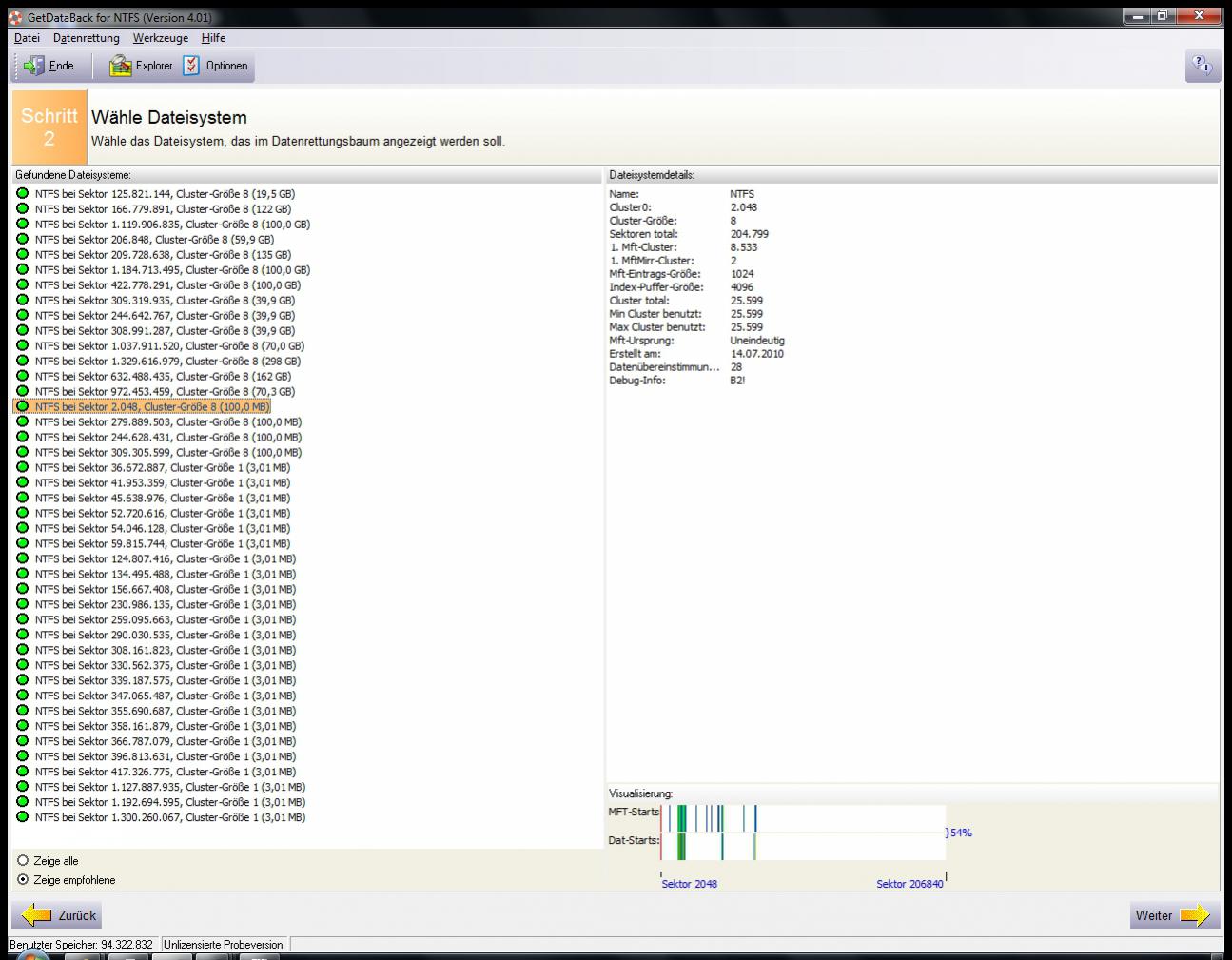Open the Werkzeuge menu

click(161, 38)
